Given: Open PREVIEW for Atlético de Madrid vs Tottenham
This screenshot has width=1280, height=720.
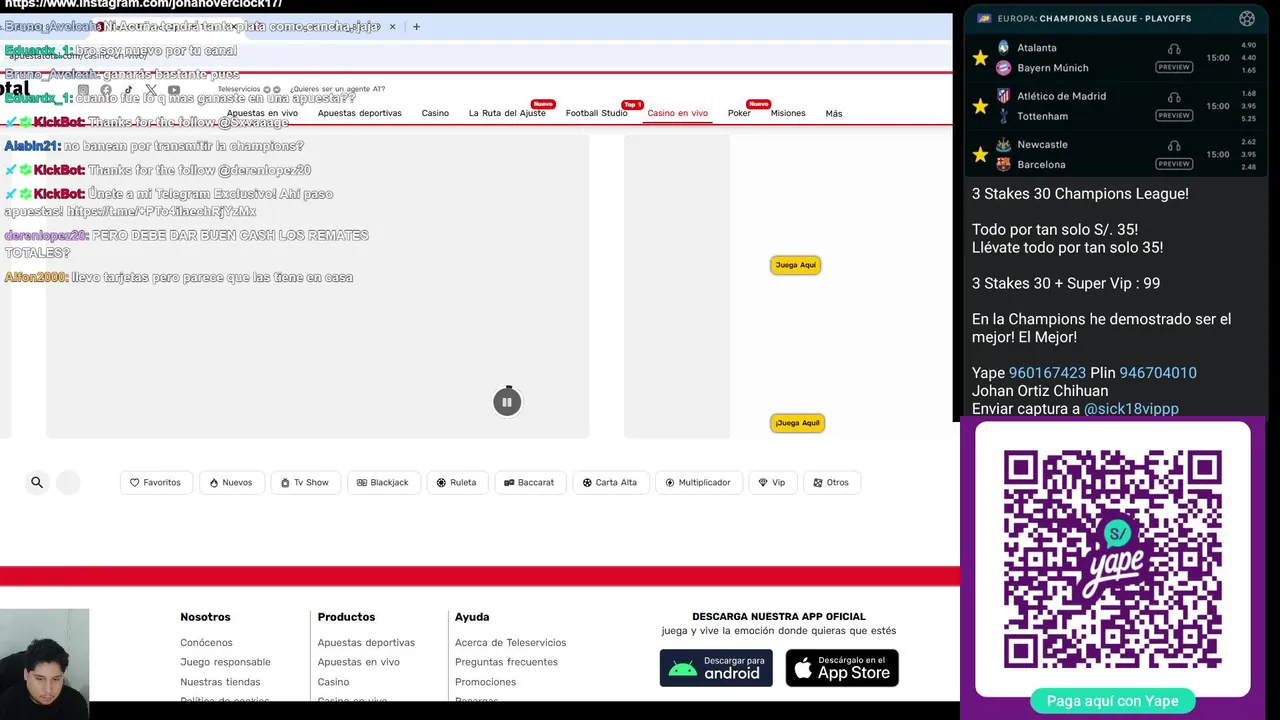Looking at the screenshot, I should click(x=1174, y=115).
